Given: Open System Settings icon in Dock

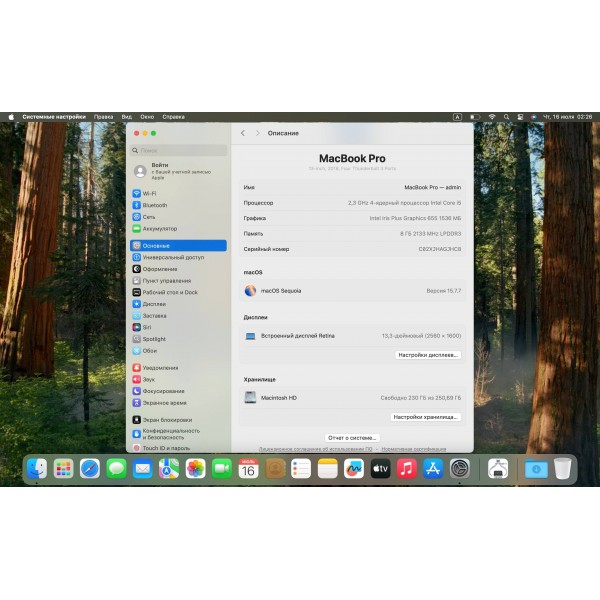Looking at the screenshot, I should click(x=460, y=468).
